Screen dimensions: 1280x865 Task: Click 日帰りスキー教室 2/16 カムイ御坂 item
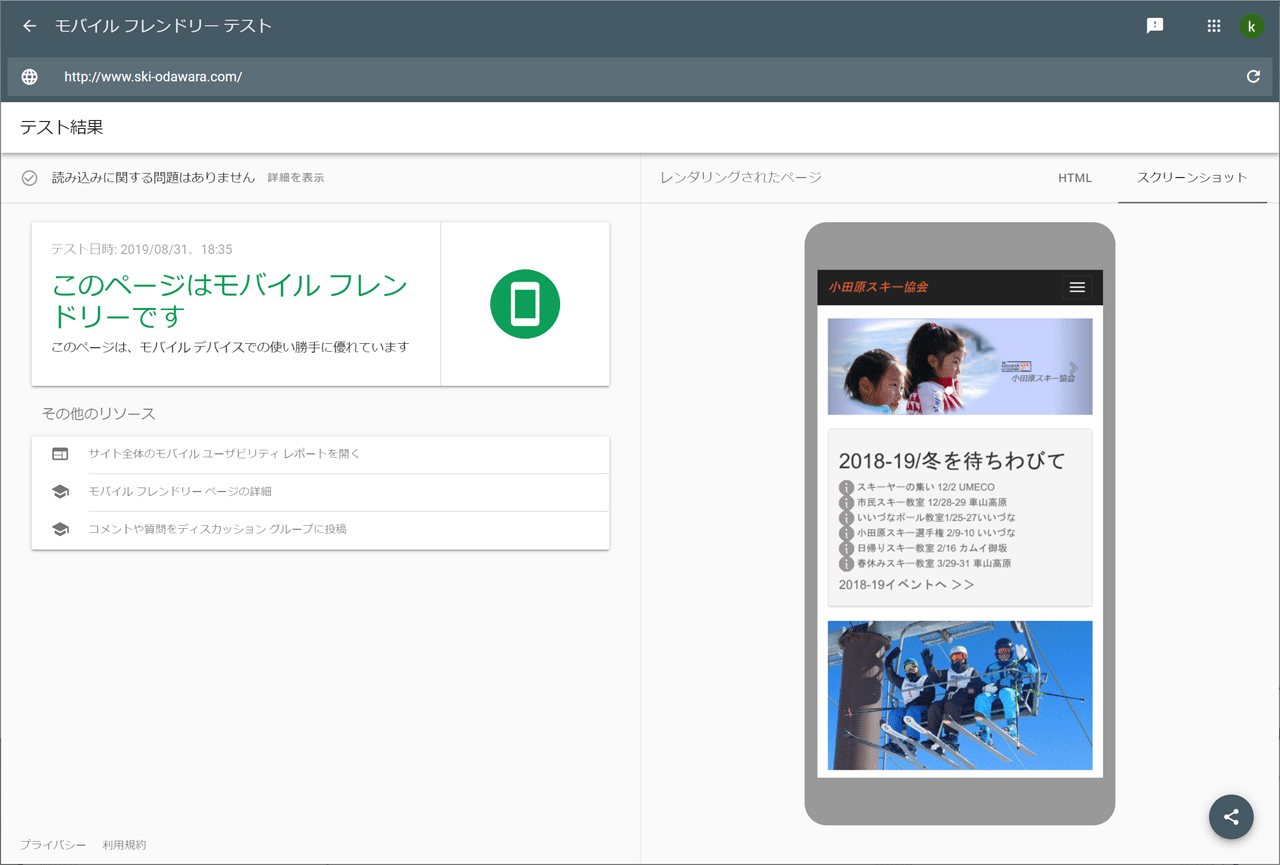pos(932,548)
